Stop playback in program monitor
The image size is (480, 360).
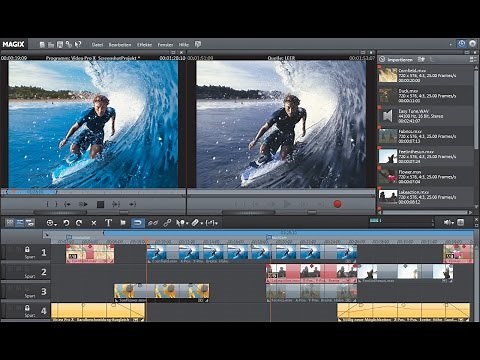pyautogui.click(x=100, y=204)
